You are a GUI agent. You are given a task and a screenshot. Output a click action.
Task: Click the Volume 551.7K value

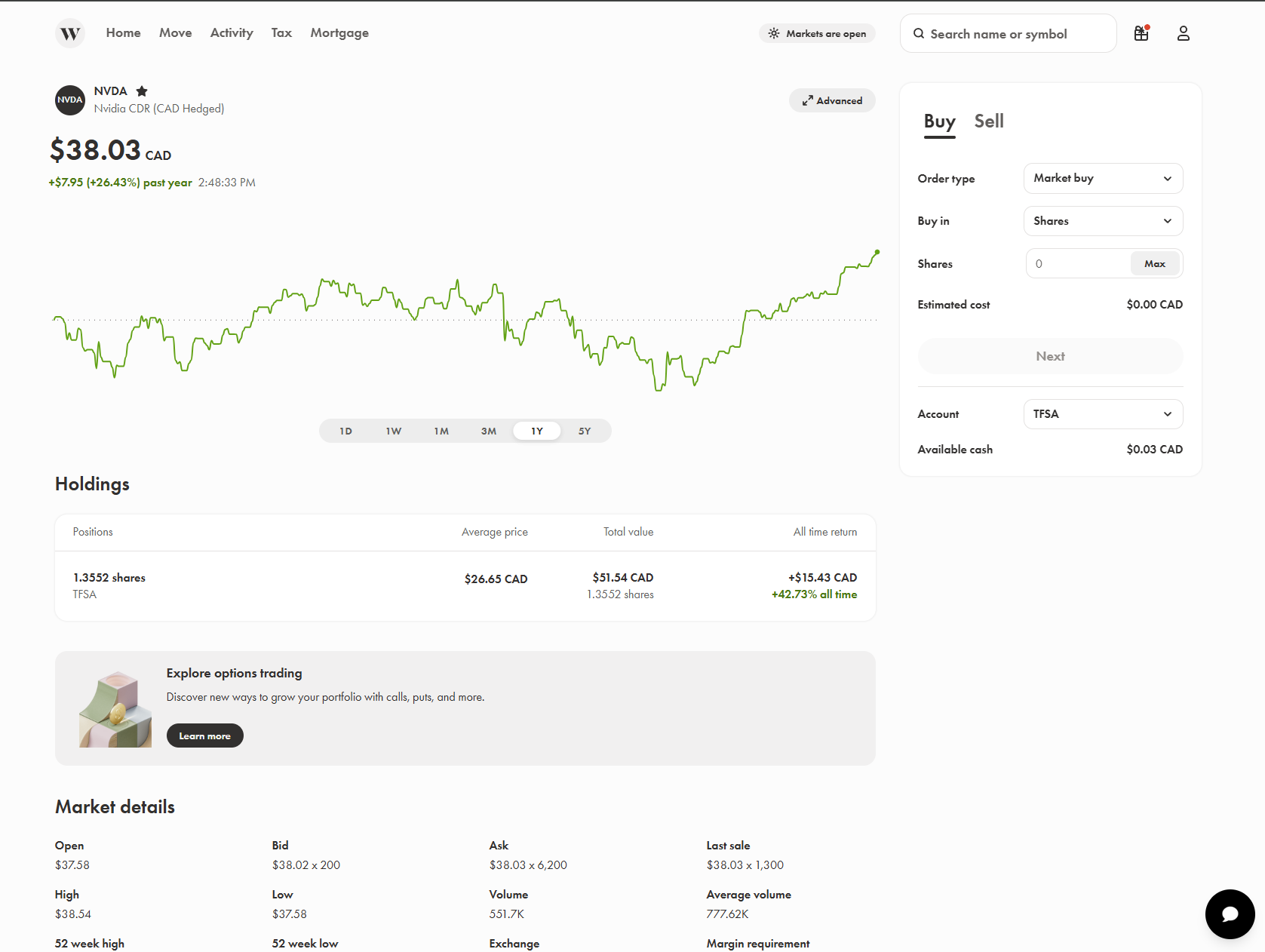tap(506, 914)
